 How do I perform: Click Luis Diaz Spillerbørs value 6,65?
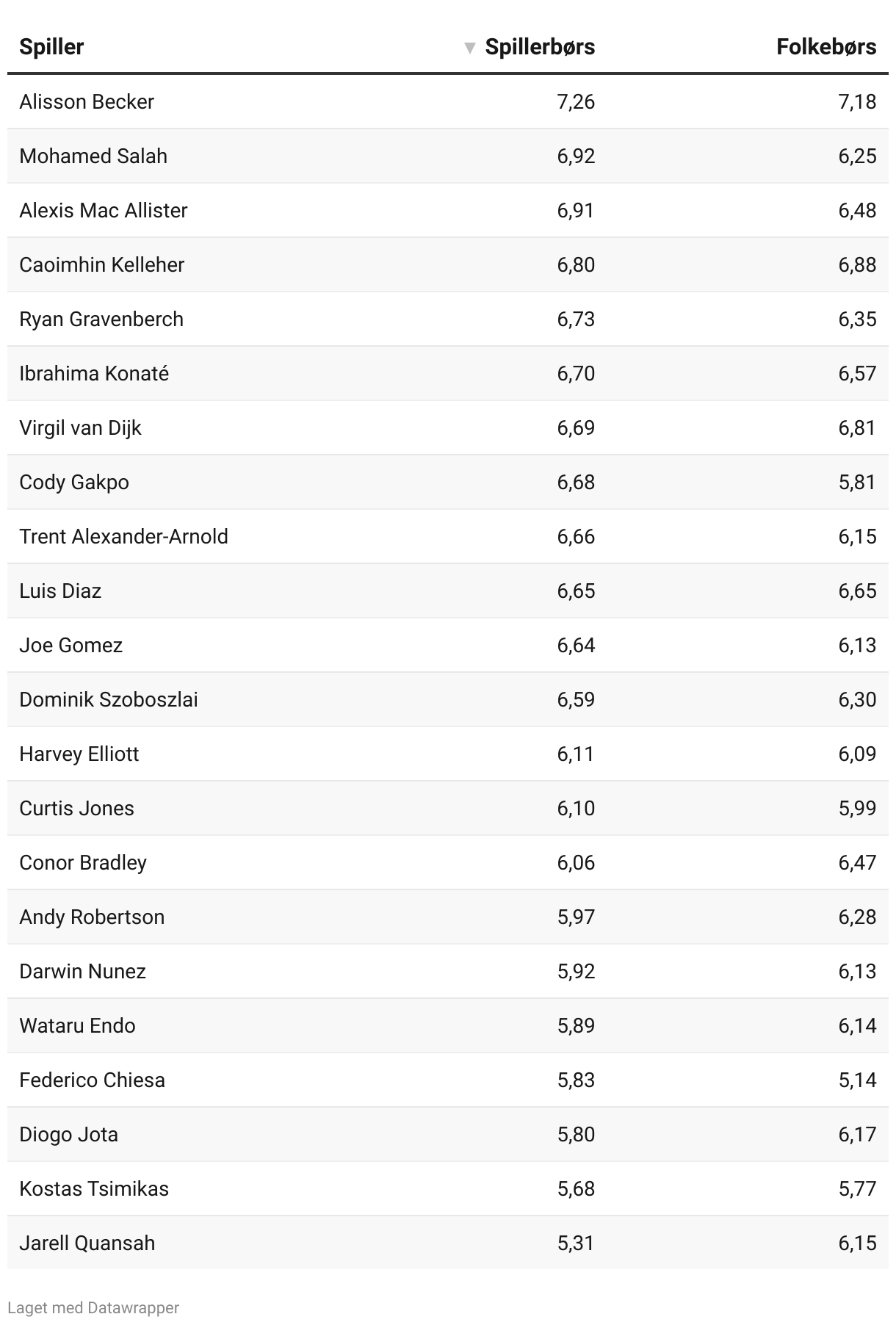[576, 591]
